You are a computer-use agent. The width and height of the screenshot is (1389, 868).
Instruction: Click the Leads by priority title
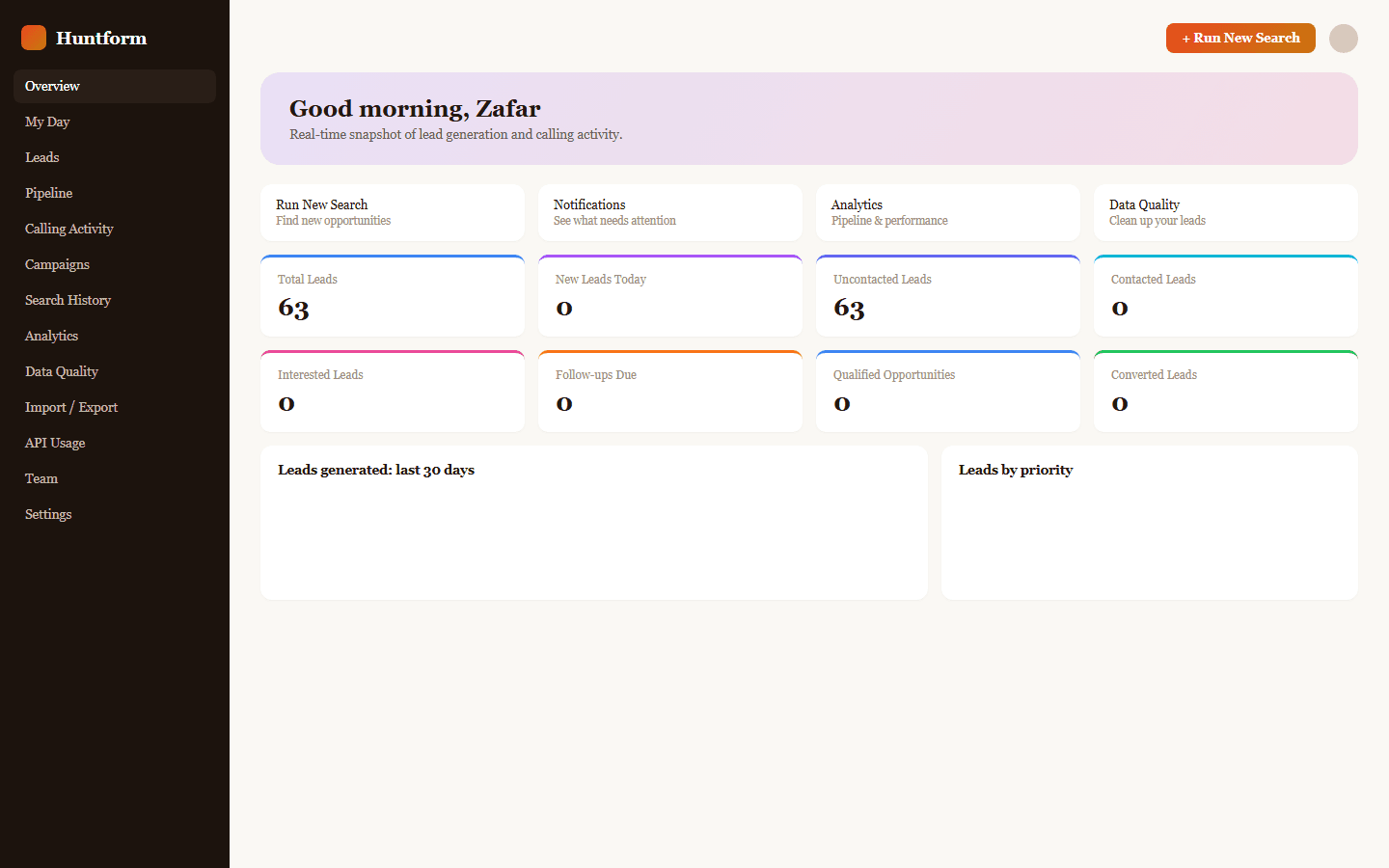1016,470
